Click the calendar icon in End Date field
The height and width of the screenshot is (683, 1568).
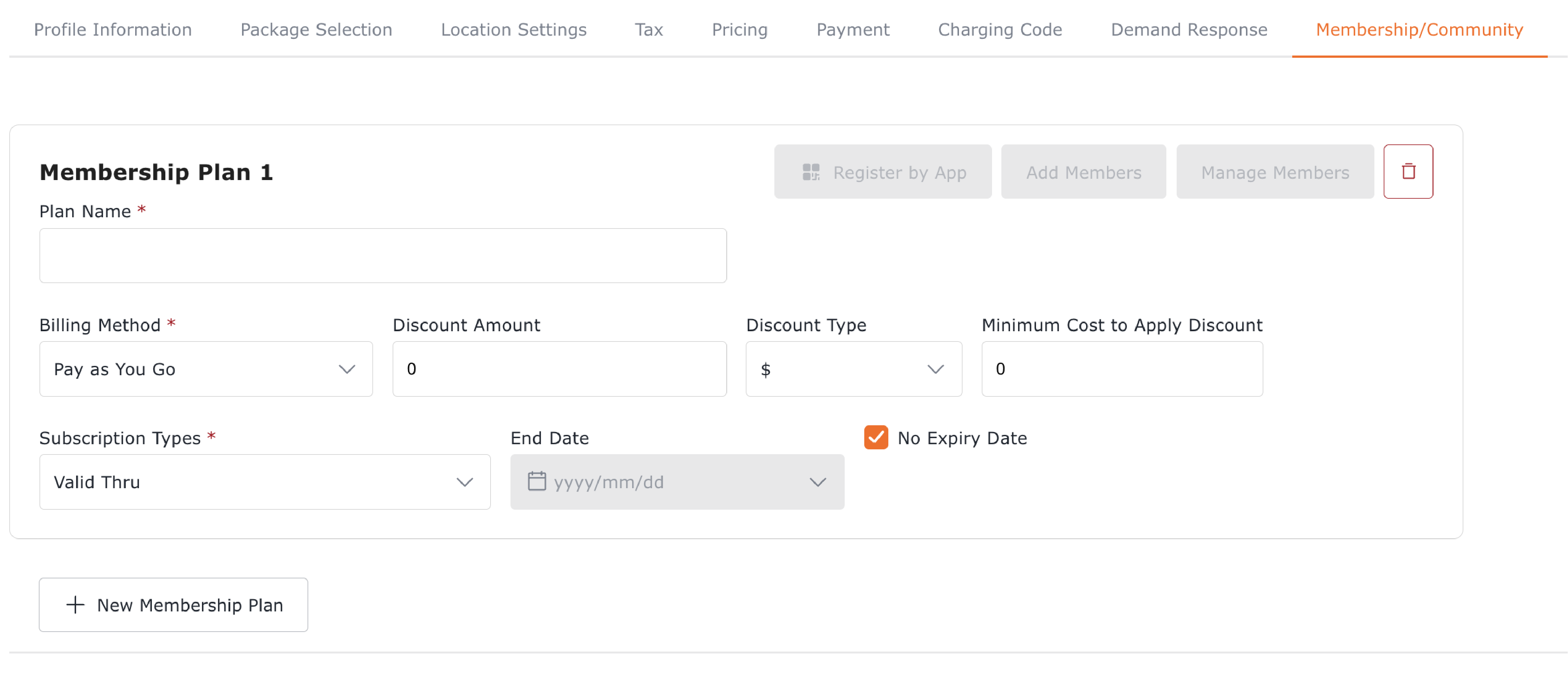[536, 481]
